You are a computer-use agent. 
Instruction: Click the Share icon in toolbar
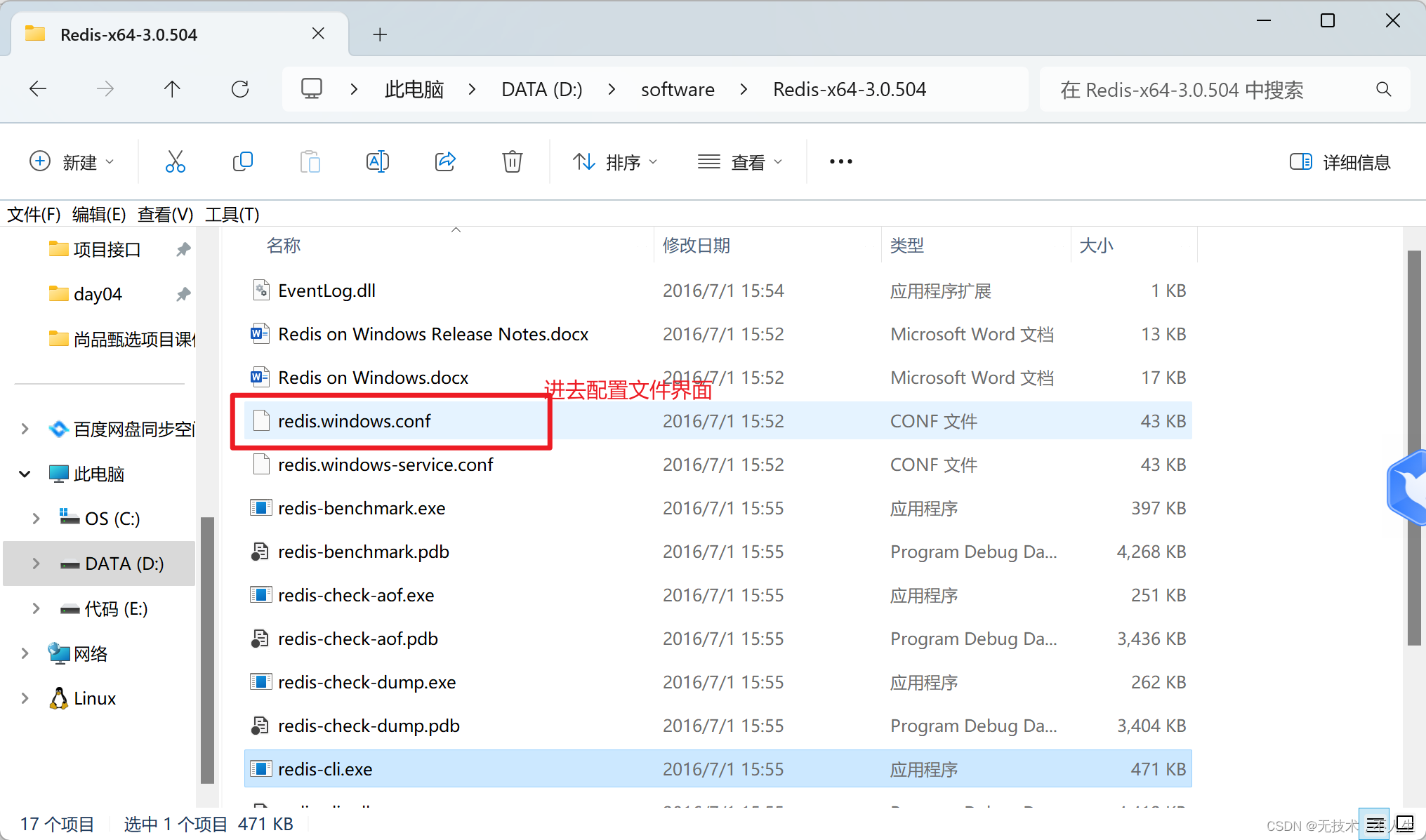pyautogui.click(x=445, y=162)
